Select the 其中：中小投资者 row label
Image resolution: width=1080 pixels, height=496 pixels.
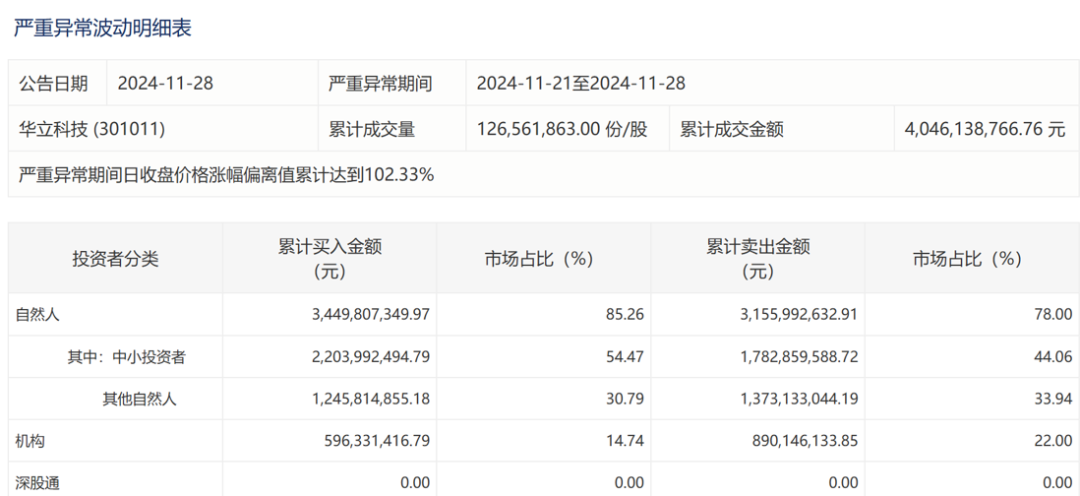[x=127, y=357]
